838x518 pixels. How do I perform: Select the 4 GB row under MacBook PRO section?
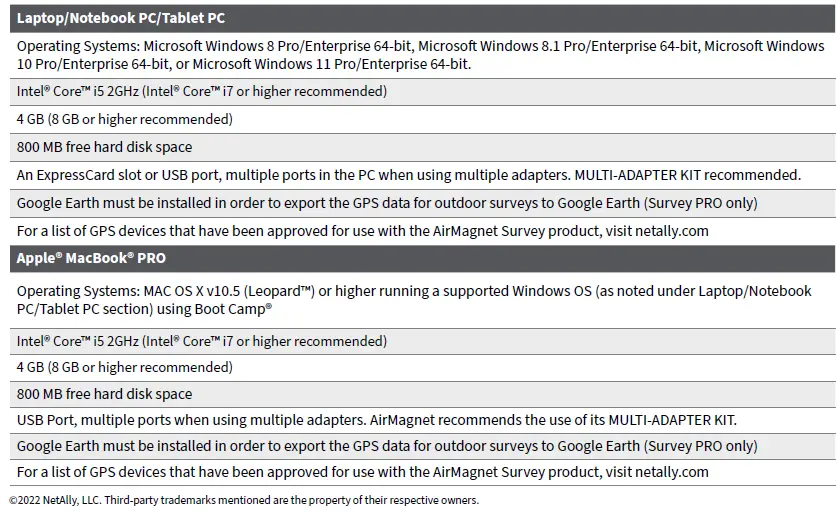(x=125, y=367)
